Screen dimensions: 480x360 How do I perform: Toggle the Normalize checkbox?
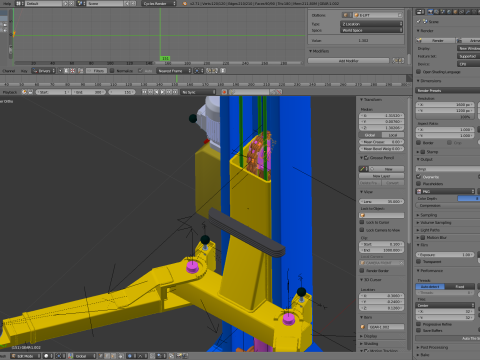coord(112,71)
